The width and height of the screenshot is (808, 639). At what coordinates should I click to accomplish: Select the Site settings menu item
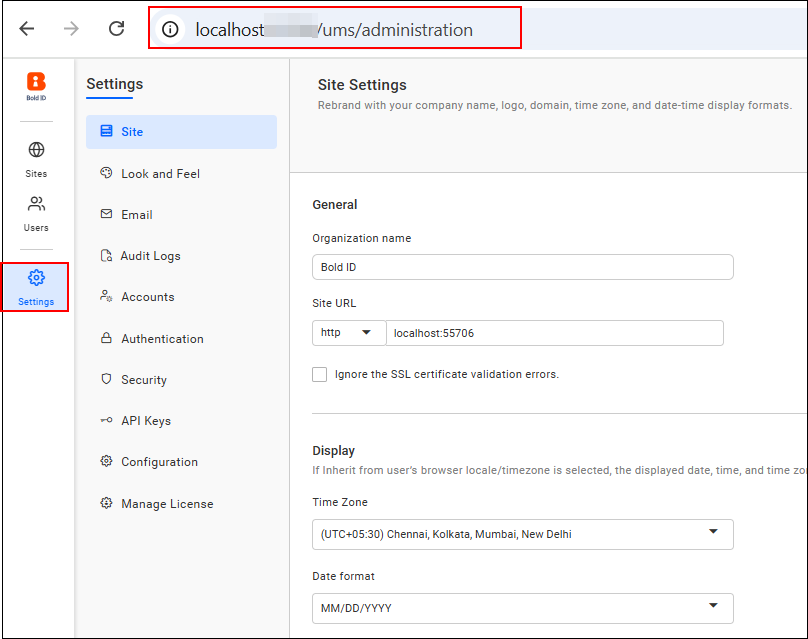tap(181, 132)
